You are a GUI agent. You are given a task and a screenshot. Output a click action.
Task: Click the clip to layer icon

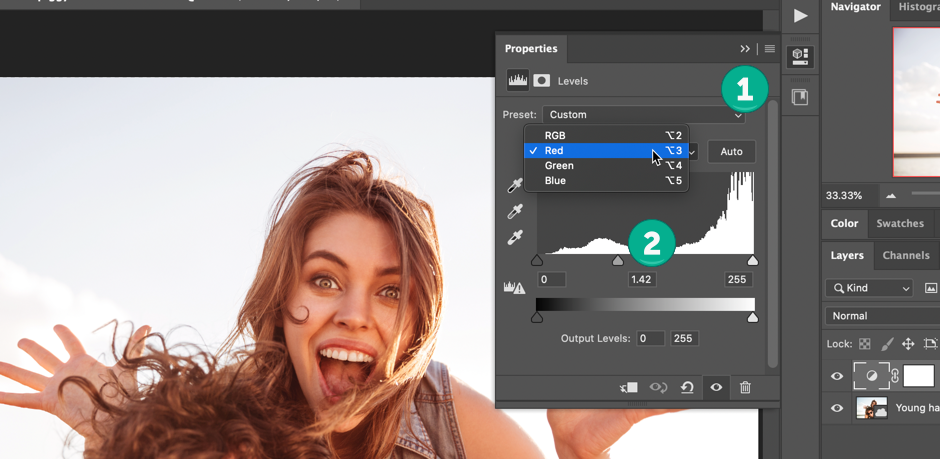pos(628,388)
